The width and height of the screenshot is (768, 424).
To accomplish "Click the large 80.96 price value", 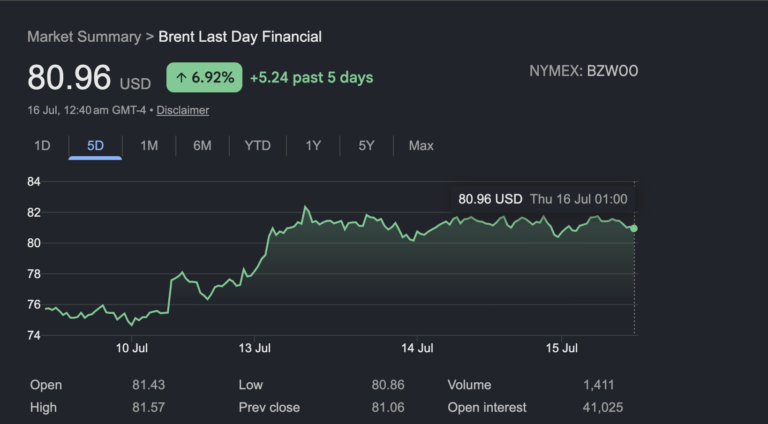I will point(69,77).
